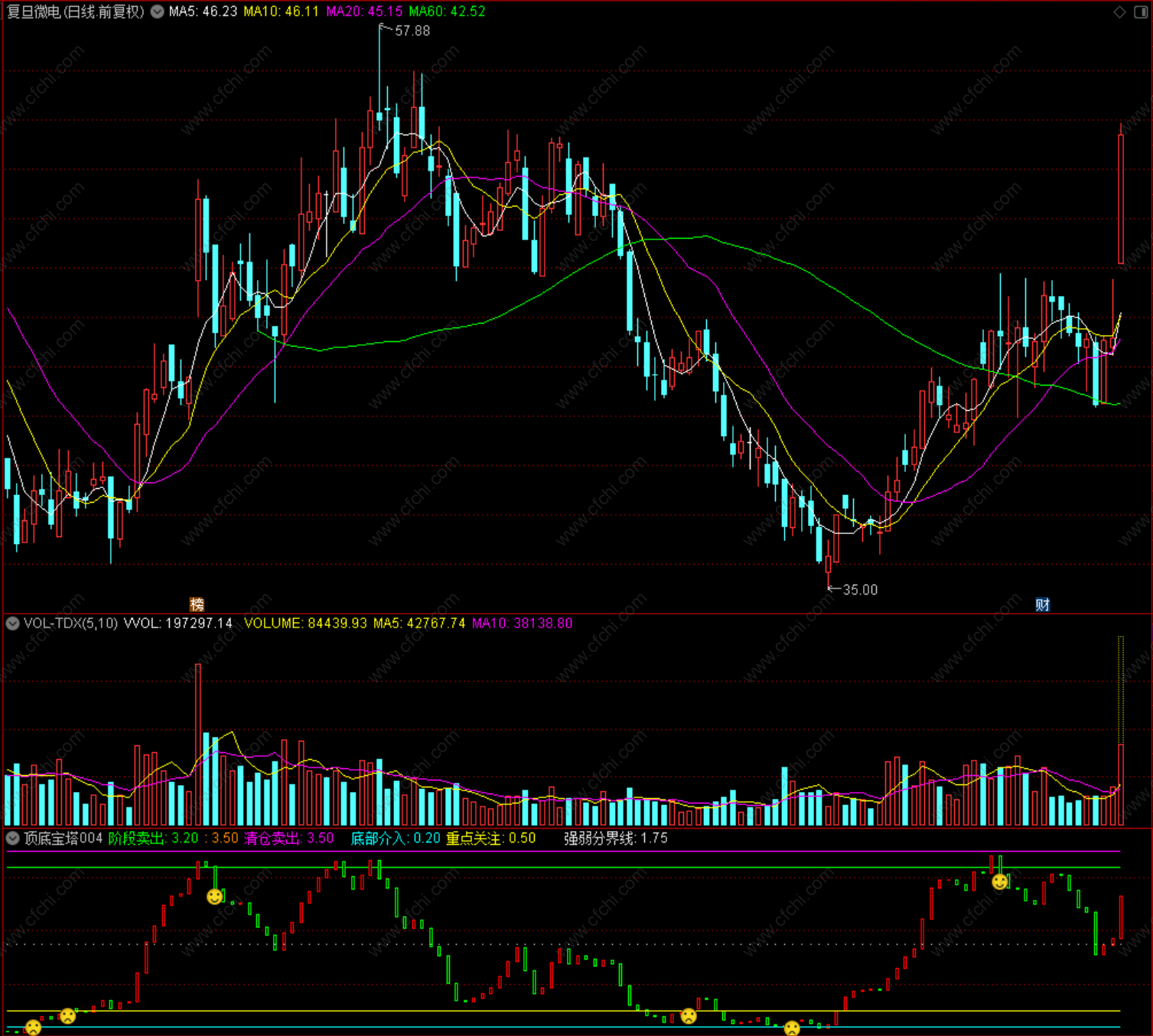
Task: Click the MA10: 38138.80 volume label
Action: [522, 624]
